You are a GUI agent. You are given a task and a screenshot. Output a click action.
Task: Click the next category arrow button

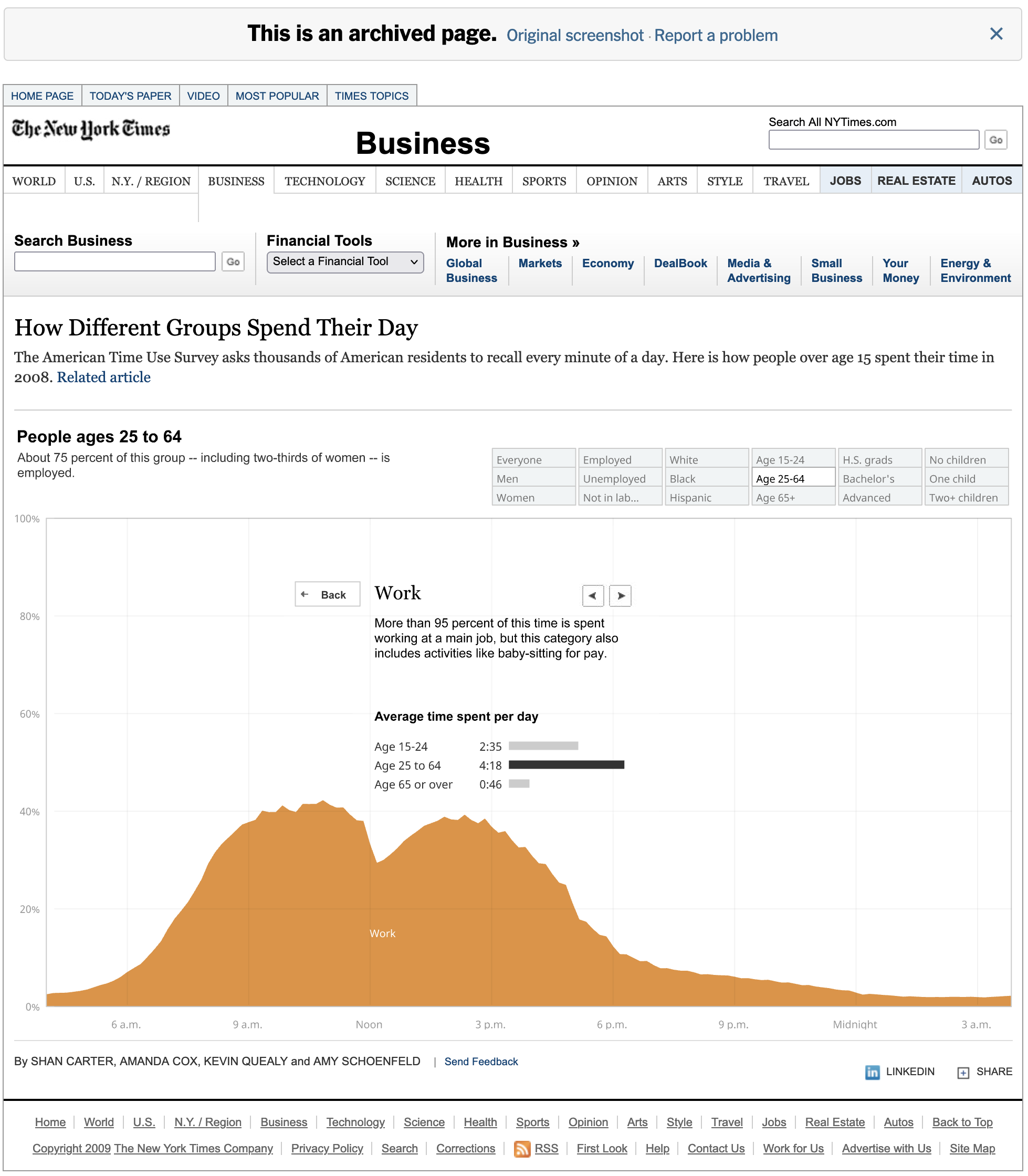[620, 595]
